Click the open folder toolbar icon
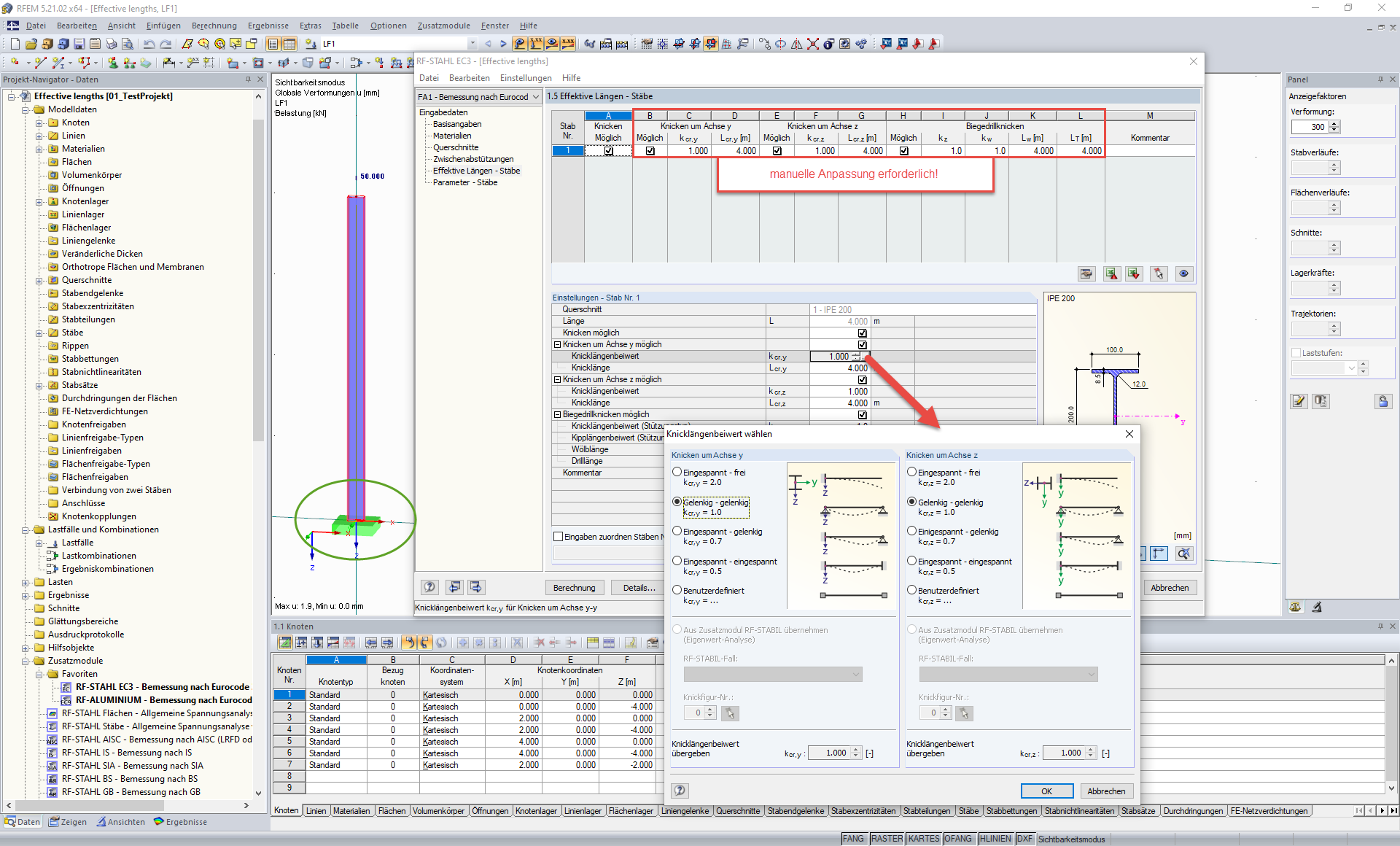 point(31,44)
